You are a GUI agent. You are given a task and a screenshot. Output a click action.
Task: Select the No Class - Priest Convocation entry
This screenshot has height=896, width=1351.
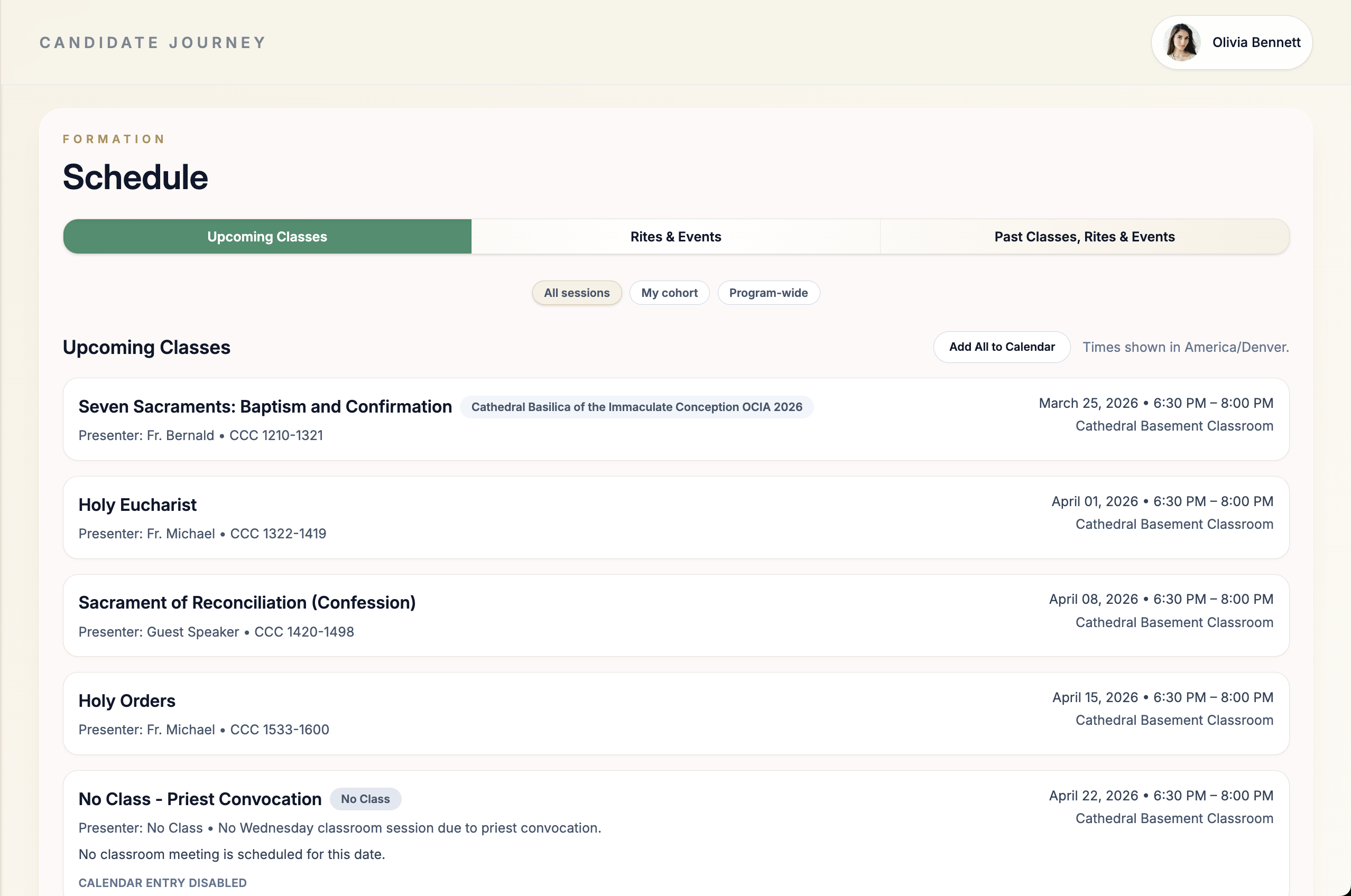pyautogui.click(x=200, y=799)
